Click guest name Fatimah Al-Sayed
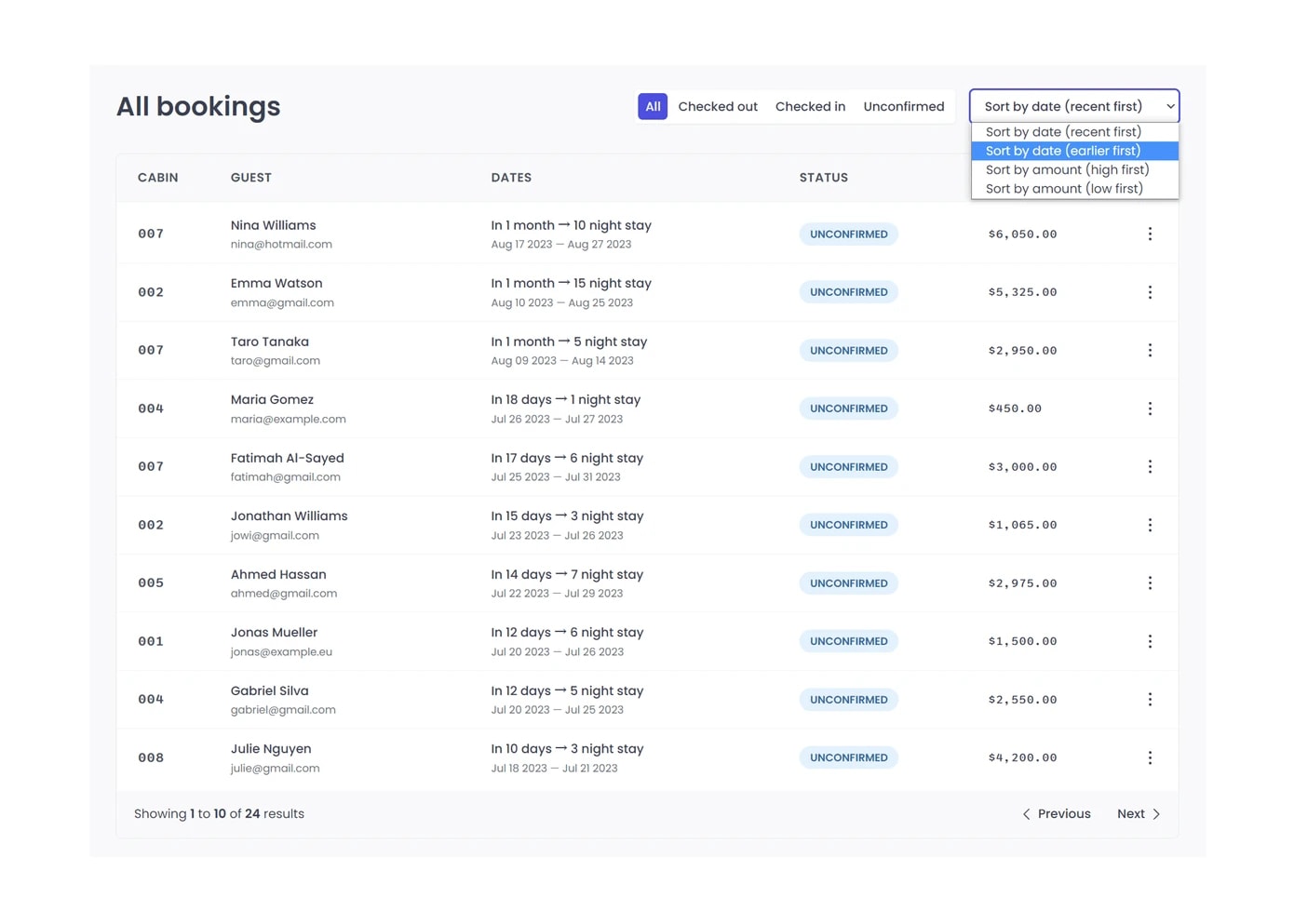The width and height of the screenshot is (1294, 924). pos(288,458)
